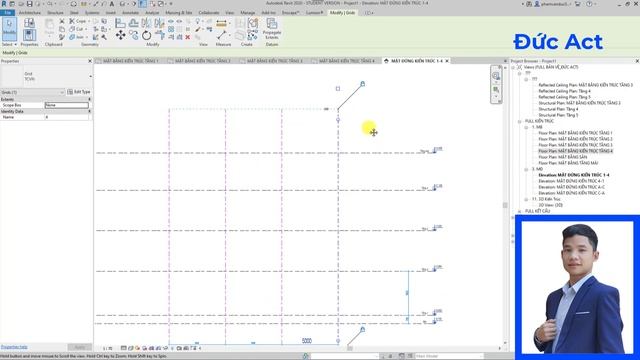
Task: Switch to the Manage ribbon tab
Action: pyautogui.click(x=248, y=13)
